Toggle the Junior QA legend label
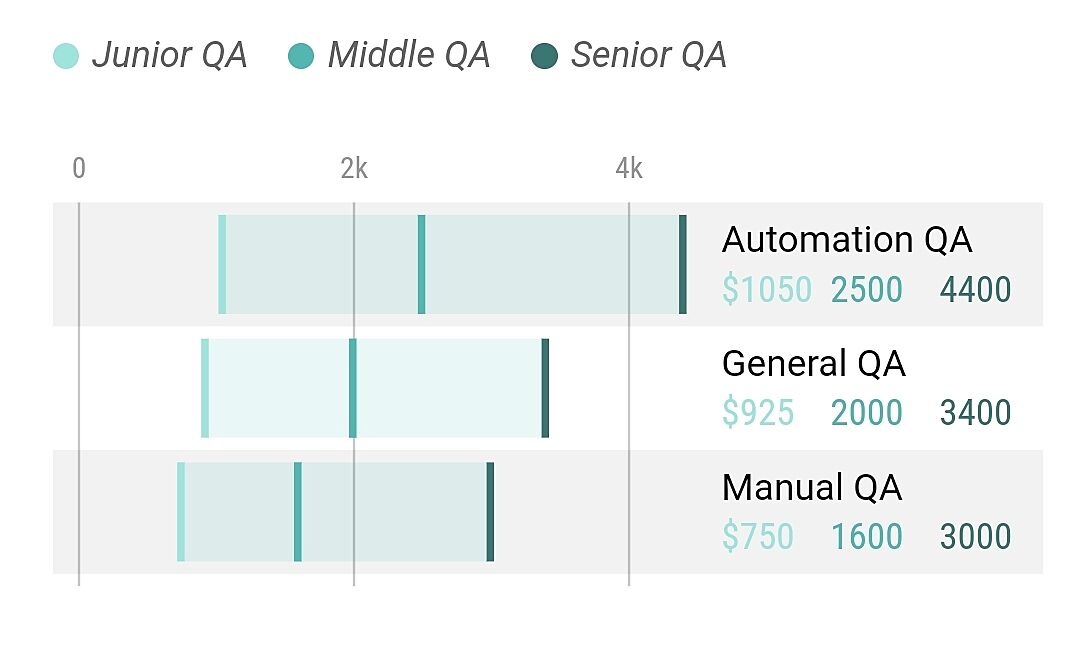The height and width of the screenshot is (666, 1080). (169, 55)
